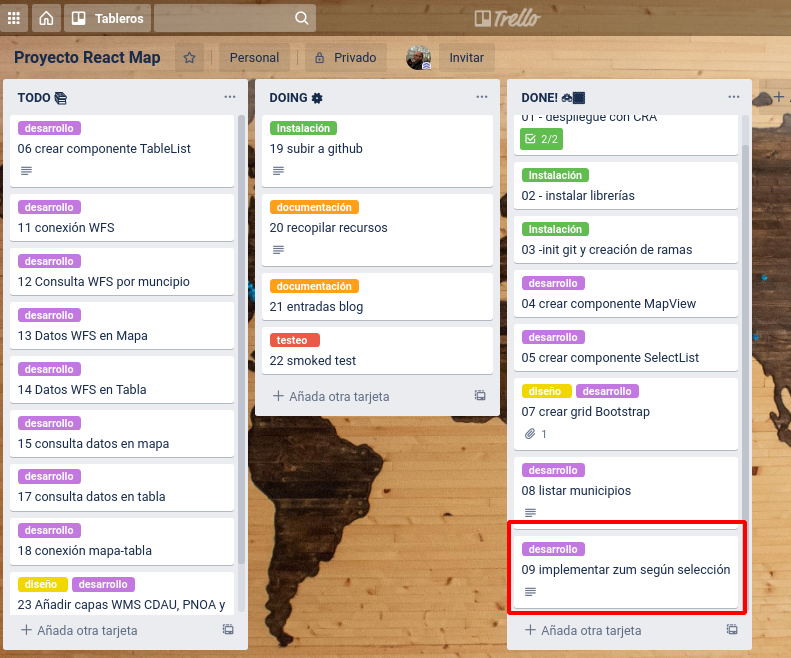Viewport: 791px width, 658px height.
Task: Open card 13 Datos WFS en Mapa
Action: coord(122,325)
